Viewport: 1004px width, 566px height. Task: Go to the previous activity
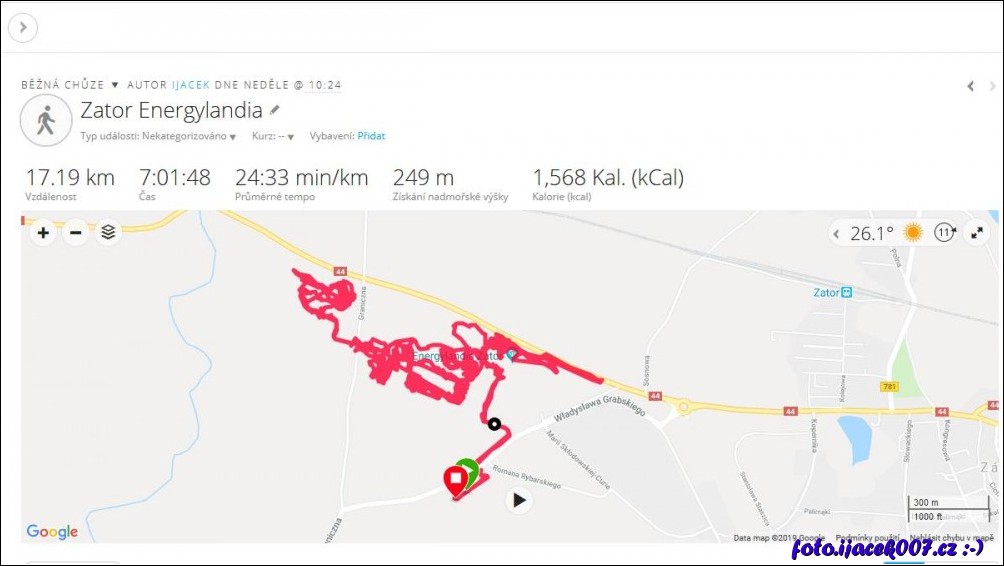click(x=970, y=87)
